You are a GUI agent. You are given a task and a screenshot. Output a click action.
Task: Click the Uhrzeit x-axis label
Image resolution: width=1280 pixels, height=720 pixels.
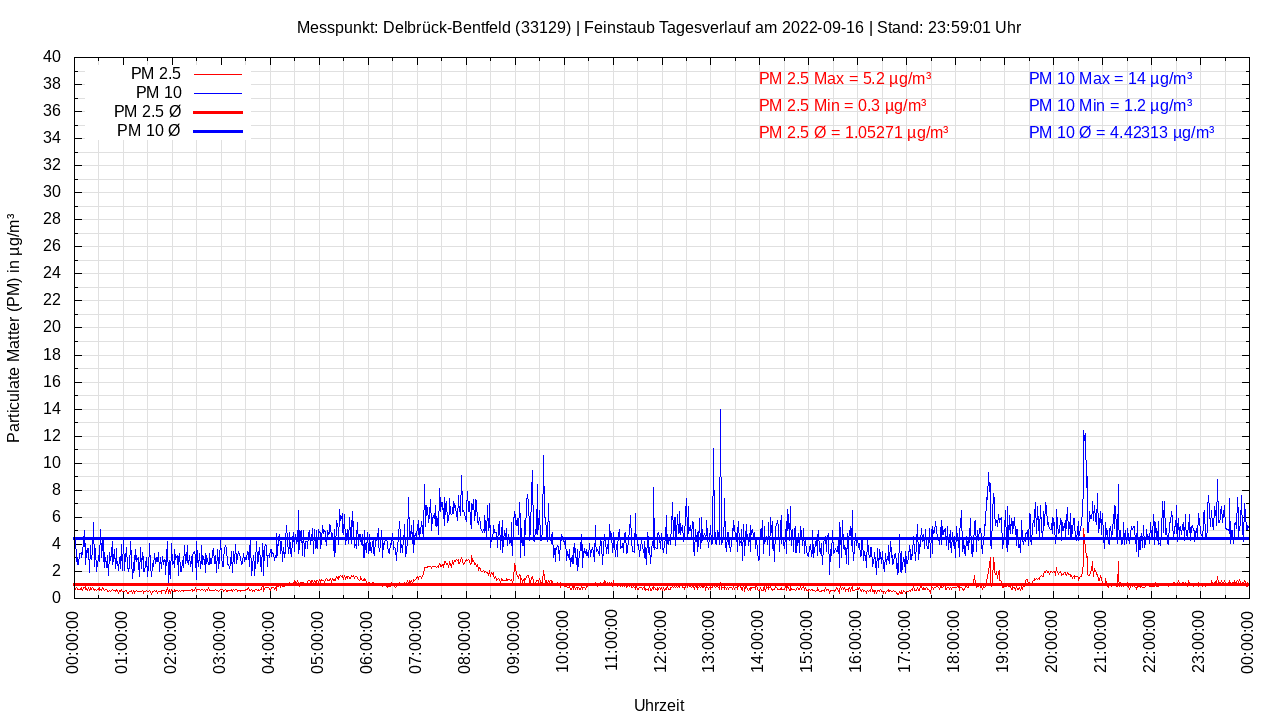coord(659,705)
